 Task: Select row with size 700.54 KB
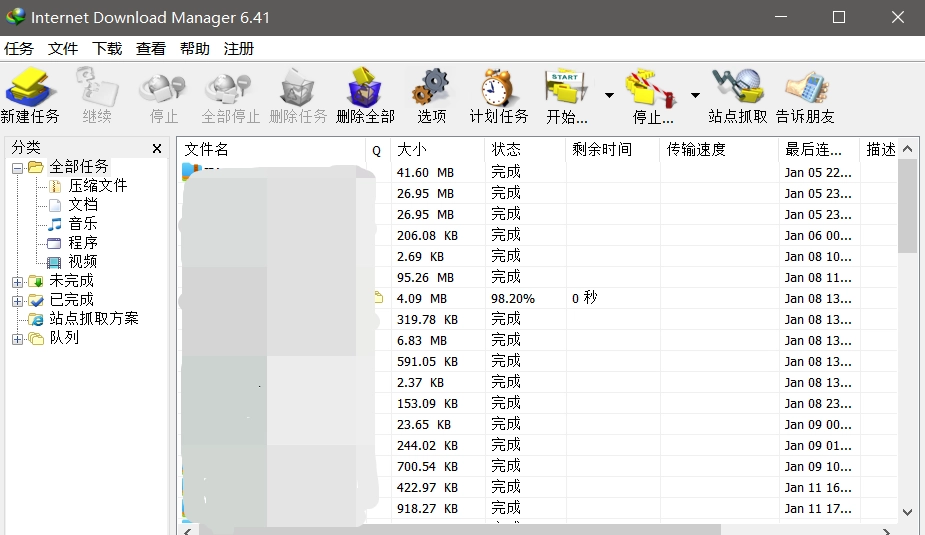537,467
